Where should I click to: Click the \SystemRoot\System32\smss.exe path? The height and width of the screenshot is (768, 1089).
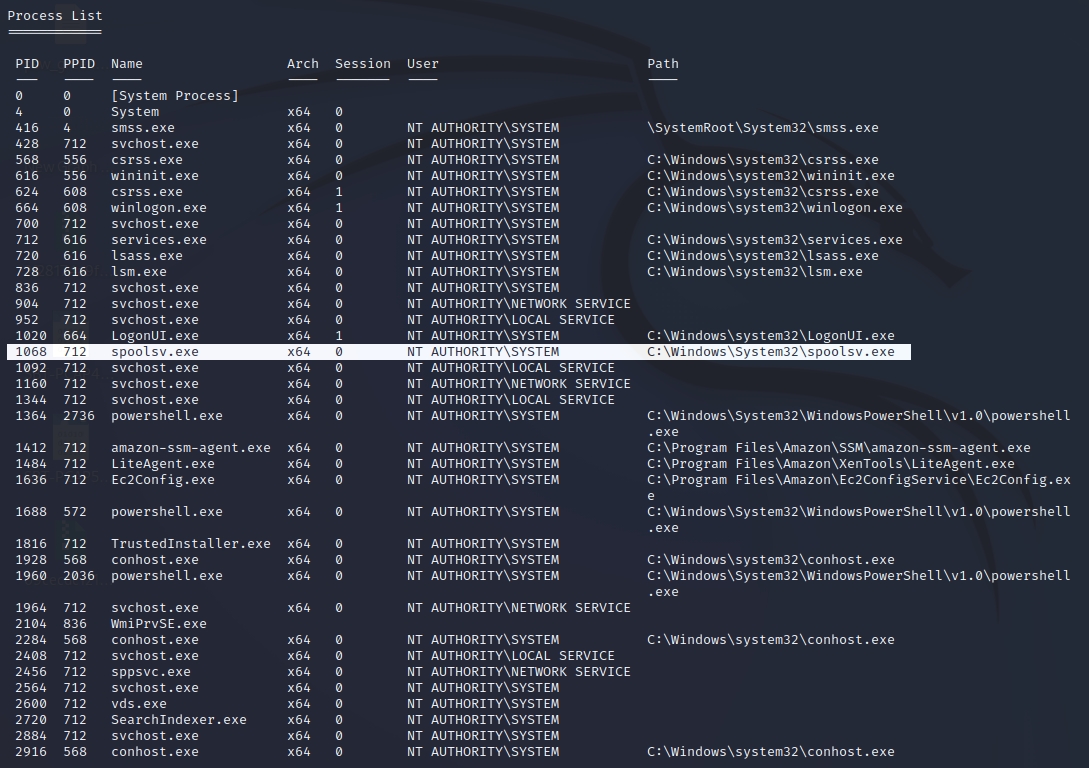763,128
